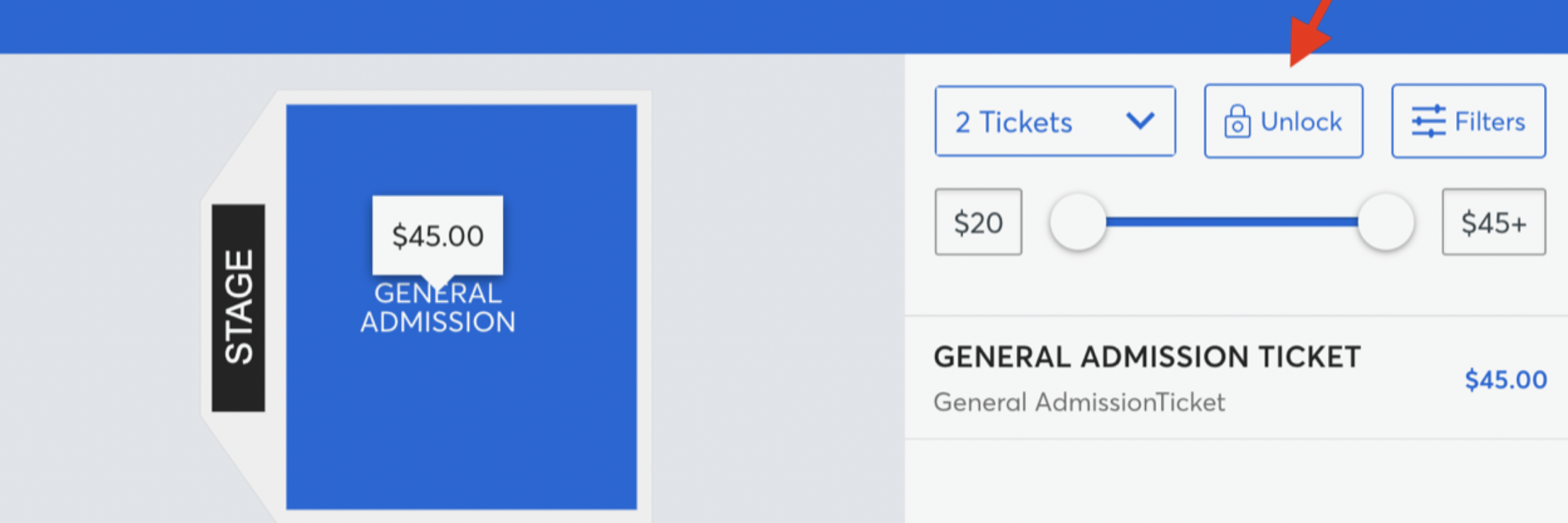Click the black STAGE label on the map
1568x523 pixels.
click(239, 308)
